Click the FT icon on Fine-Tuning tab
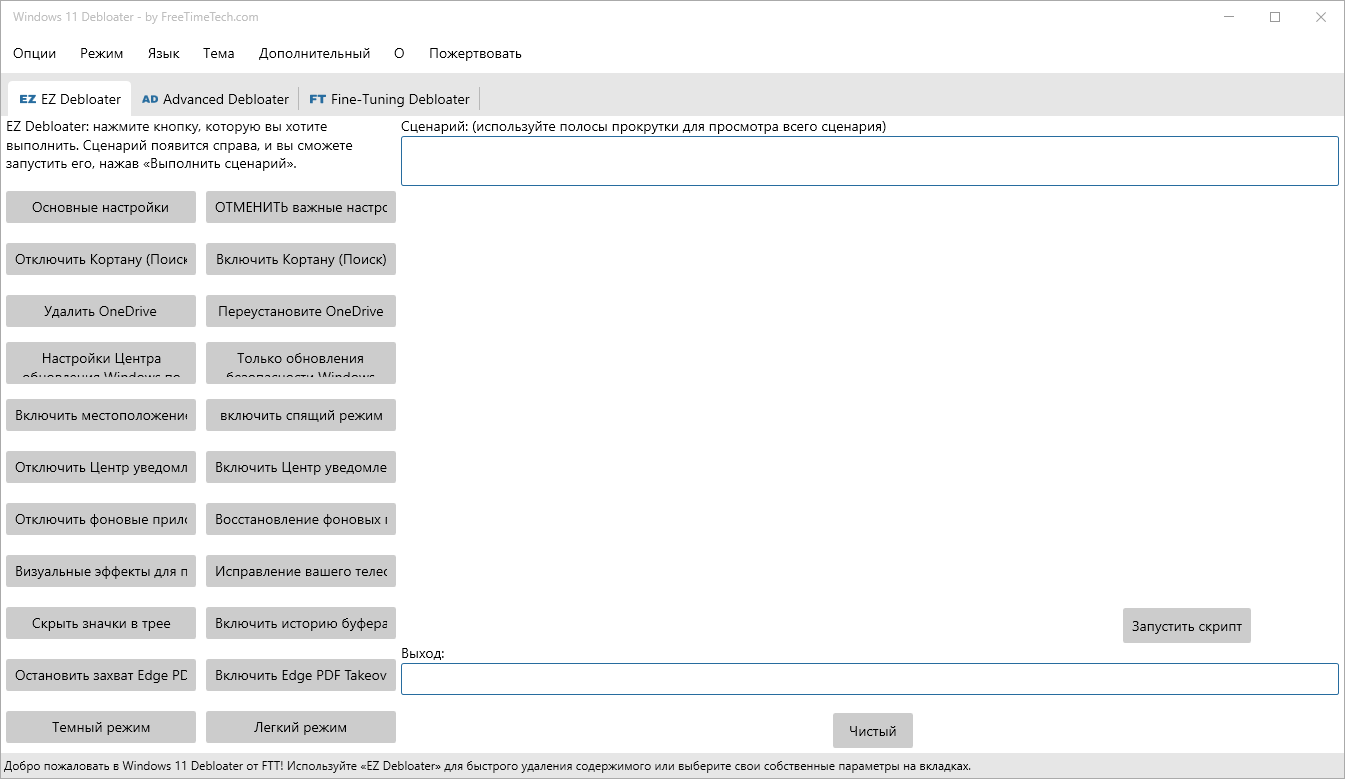Image resolution: width=1345 pixels, height=779 pixels. (x=317, y=99)
